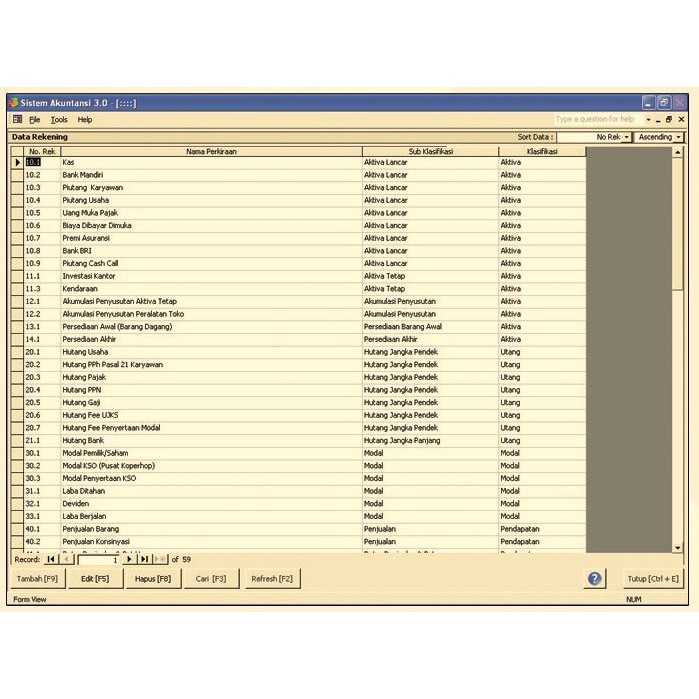This screenshot has height=699, width=699.
Task: Select the Bank BRI cell
Action: [211, 251]
